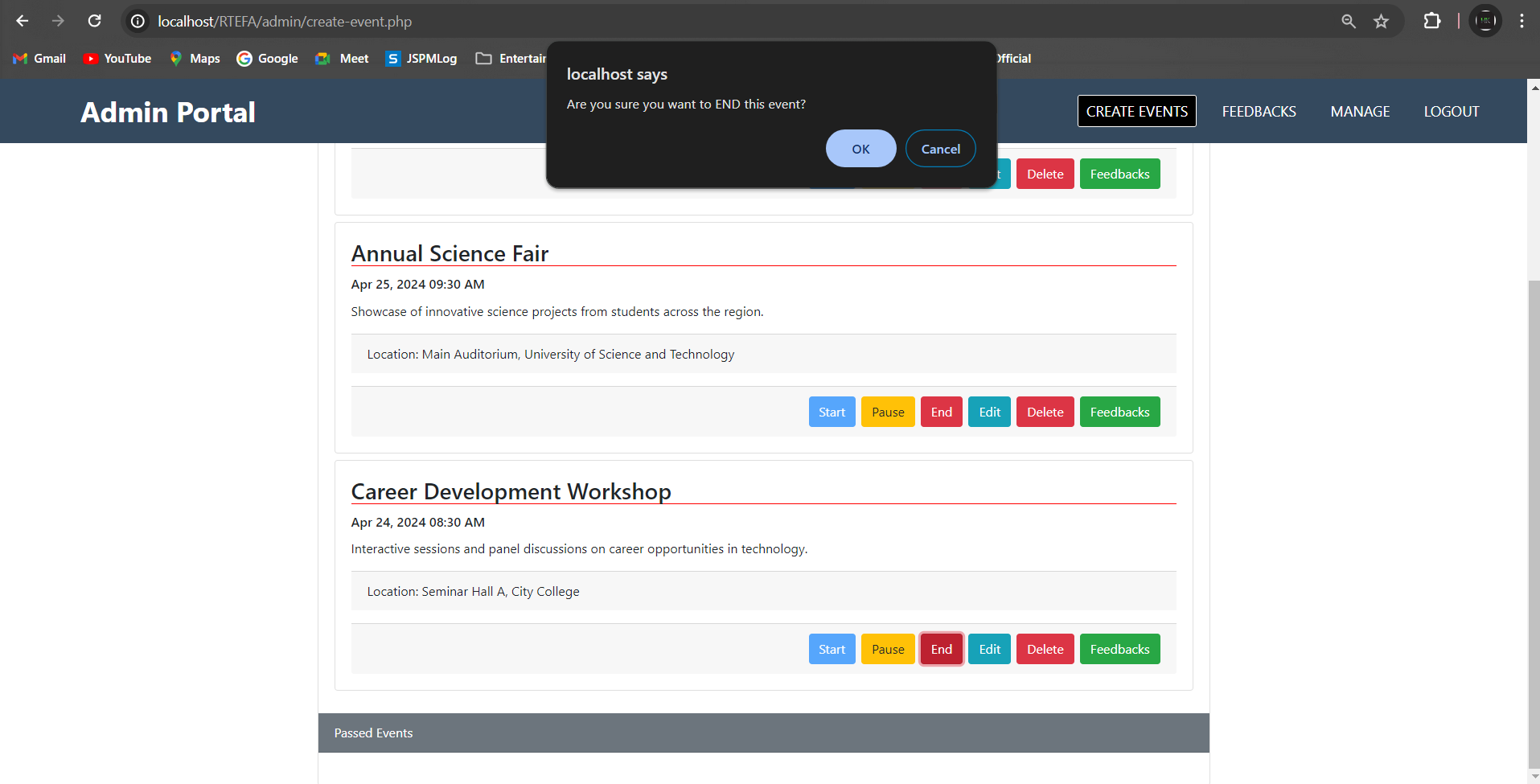Delete the topmost partially hidden event
This screenshot has height=784, width=1540.
pyautogui.click(x=1045, y=174)
